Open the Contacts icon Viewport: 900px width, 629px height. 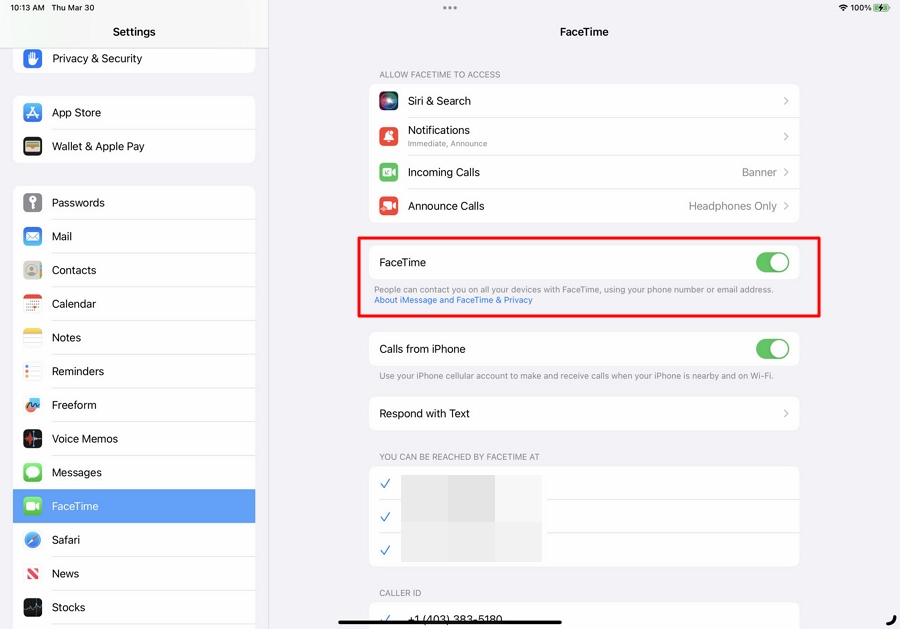[33, 270]
